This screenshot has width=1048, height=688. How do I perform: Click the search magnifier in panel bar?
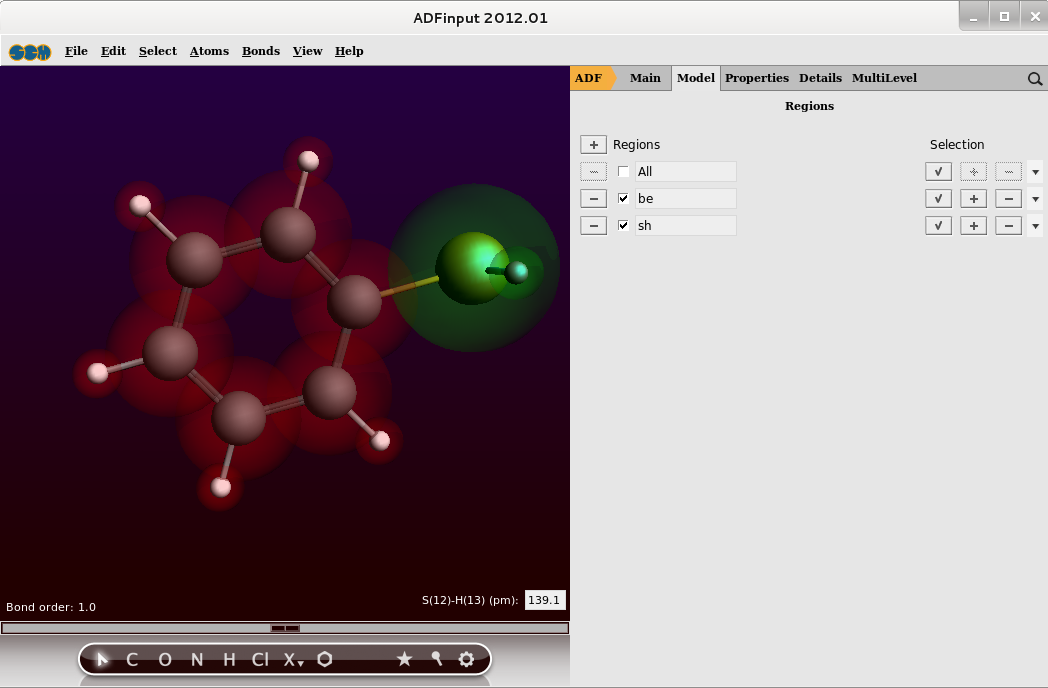(x=1035, y=79)
